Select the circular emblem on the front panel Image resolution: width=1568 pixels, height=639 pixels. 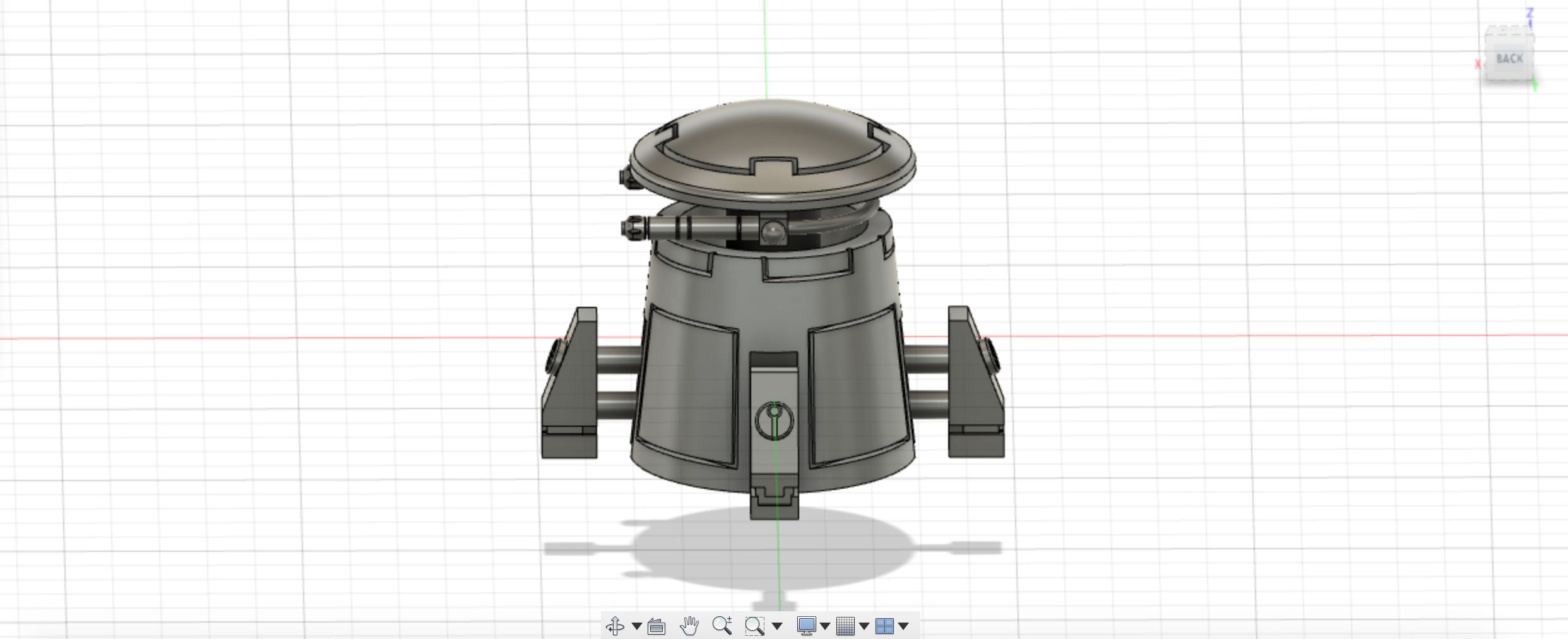[x=774, y=419]
